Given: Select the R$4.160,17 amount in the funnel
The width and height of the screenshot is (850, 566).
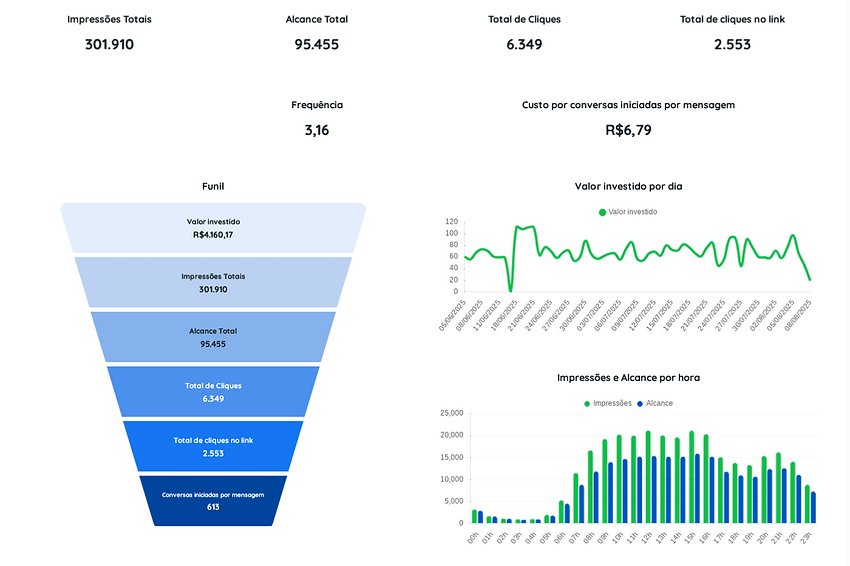Looking at the screenshot, I should coord(213,235).
